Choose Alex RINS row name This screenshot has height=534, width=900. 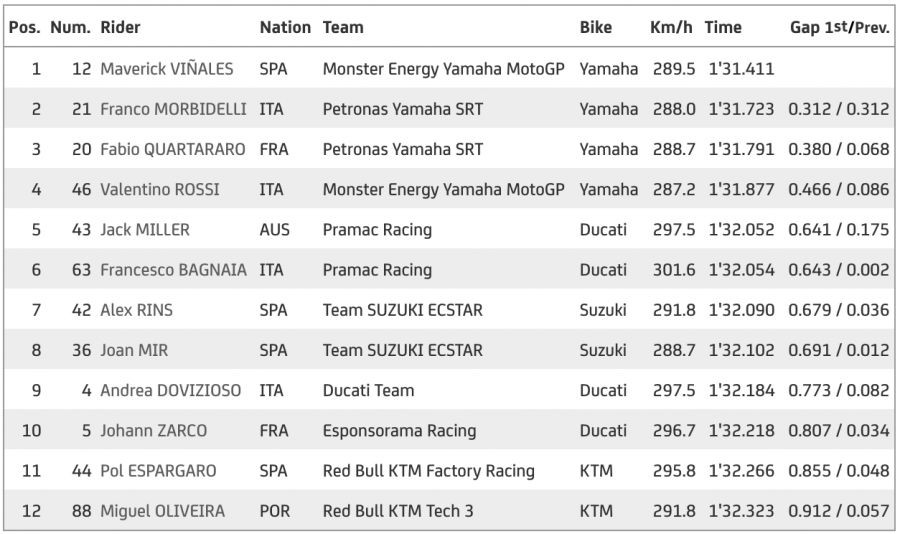pyautogui.click(x=136, y=310)
